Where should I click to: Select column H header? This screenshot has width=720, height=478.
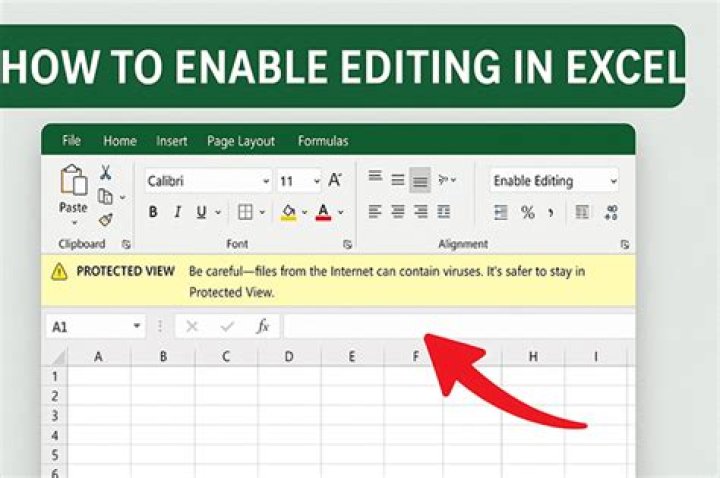(533, 356)
